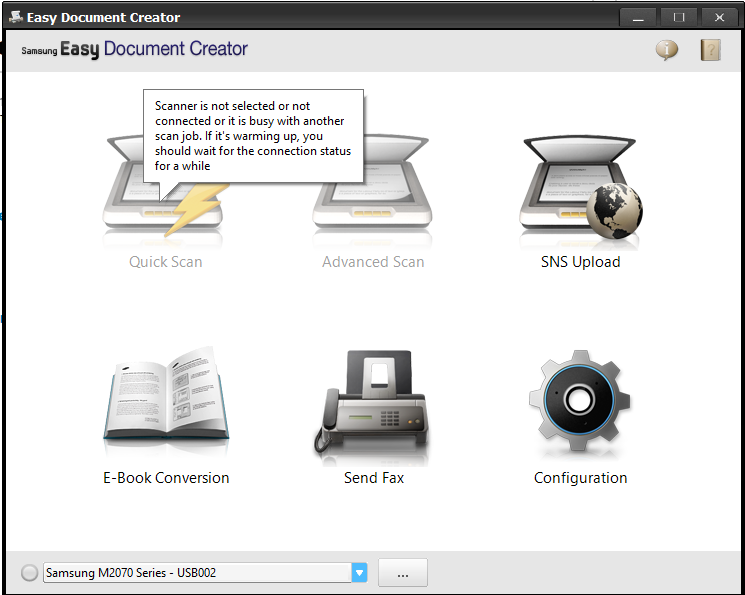Screen dimensions: 745x595
Task: Click the browse "..." button
Action: click(403, 573)
